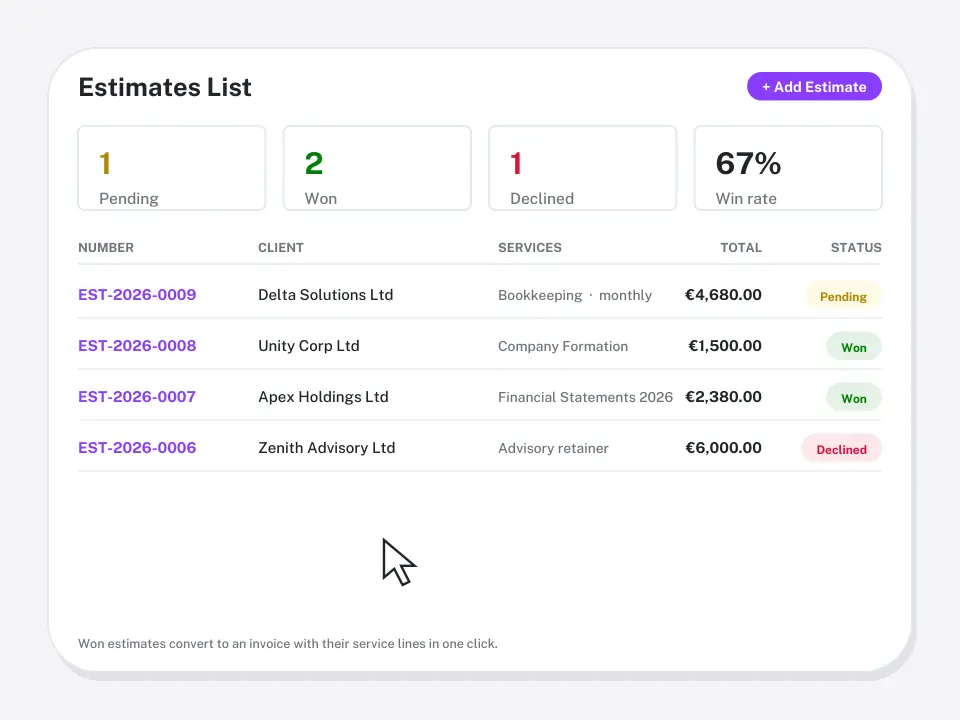Image resolution: width=960 pixels, height=720 pixels.
Task: Select the Declined summary card
Action: pos(583,168)
